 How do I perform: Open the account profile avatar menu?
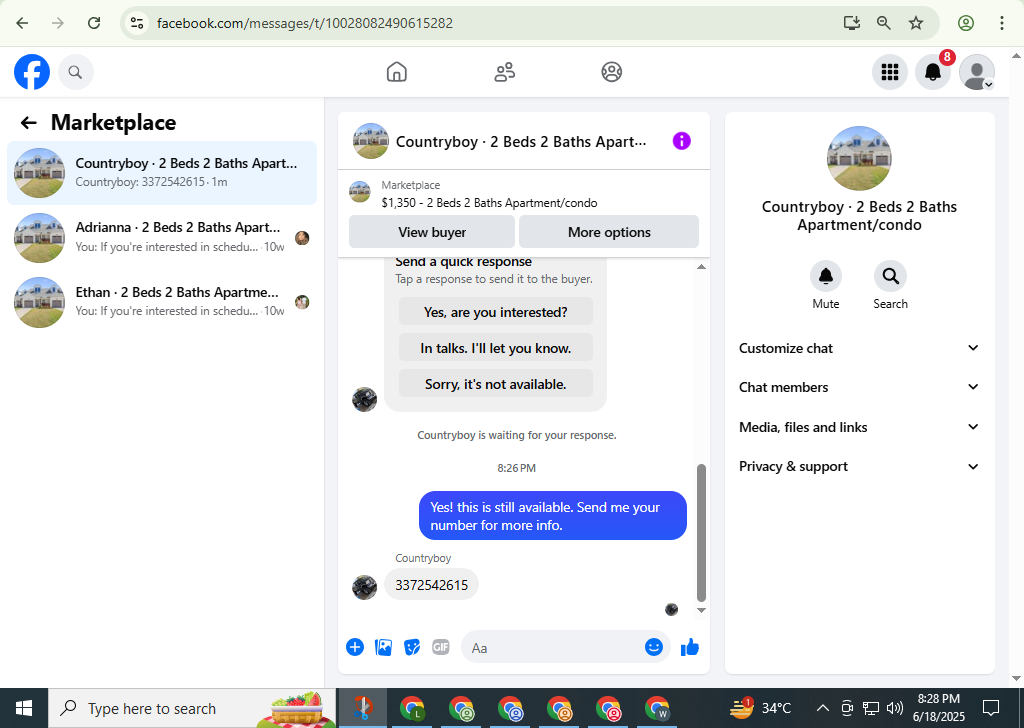point(976,72)
